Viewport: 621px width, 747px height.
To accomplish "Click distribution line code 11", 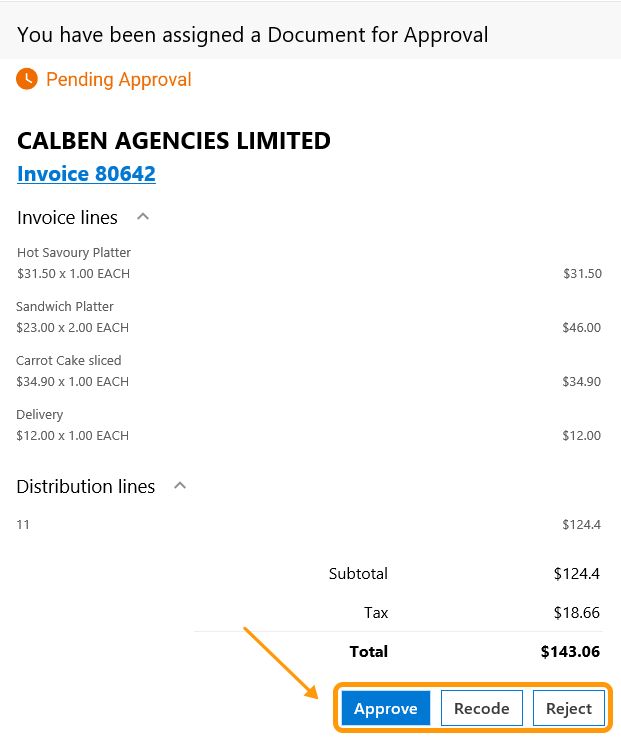I will pos(23,524).
